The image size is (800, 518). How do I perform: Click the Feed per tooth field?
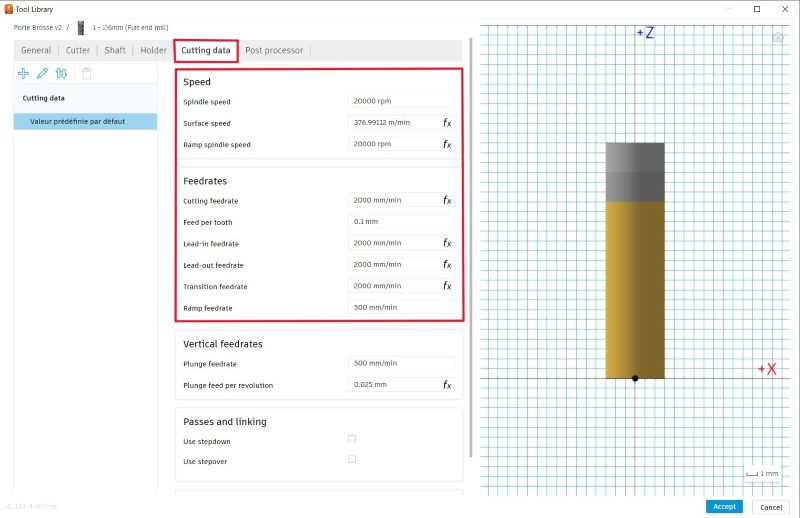tap(401, 221)
